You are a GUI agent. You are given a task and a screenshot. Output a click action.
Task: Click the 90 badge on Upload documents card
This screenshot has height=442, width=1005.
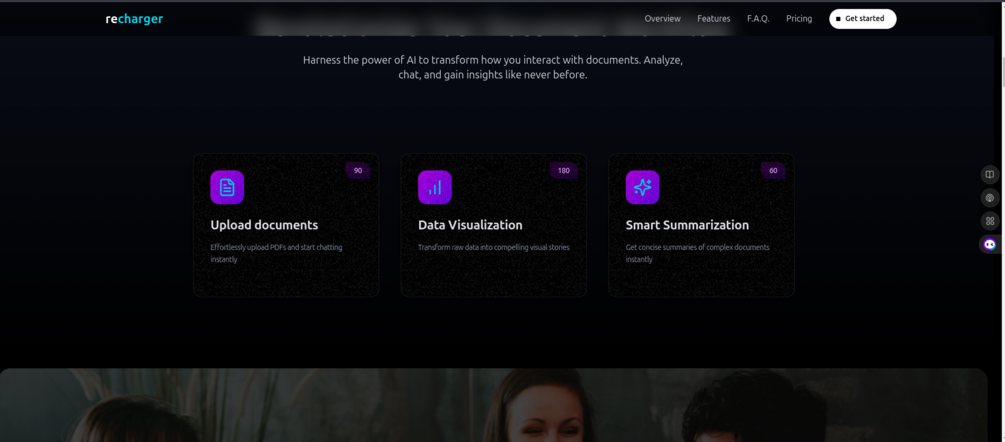click(x=358, y=171)
